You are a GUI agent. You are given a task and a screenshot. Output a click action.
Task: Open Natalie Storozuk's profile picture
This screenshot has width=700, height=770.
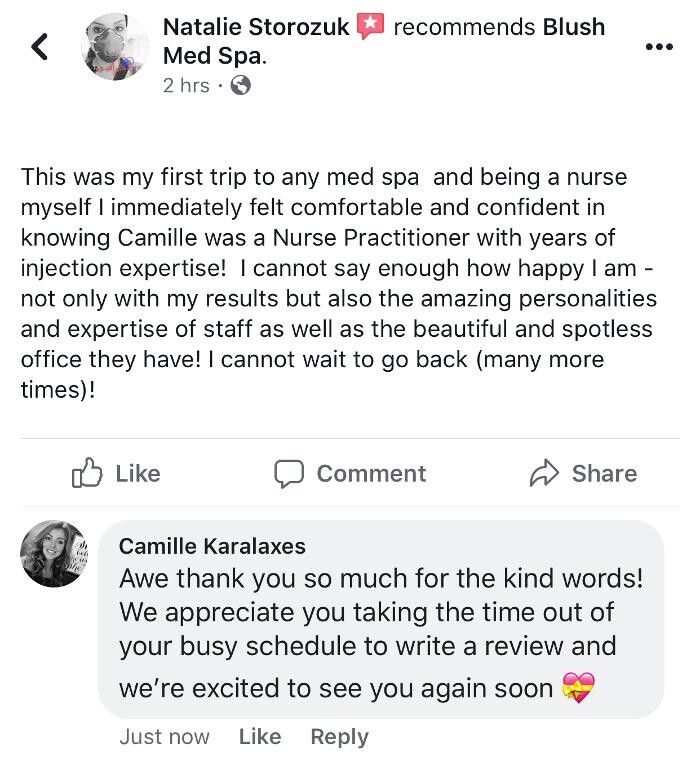click(116, 47)
